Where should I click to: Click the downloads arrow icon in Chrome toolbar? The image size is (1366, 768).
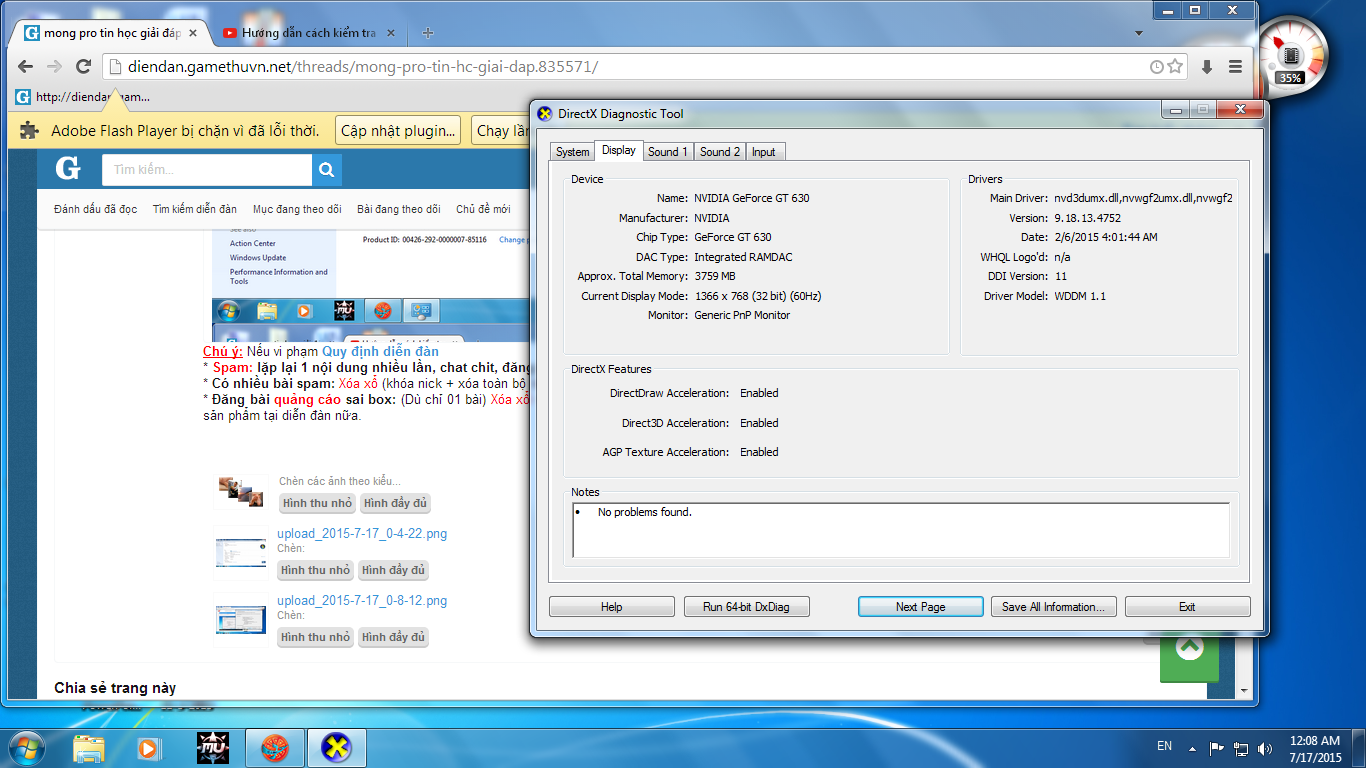[x=1207, y=67]
